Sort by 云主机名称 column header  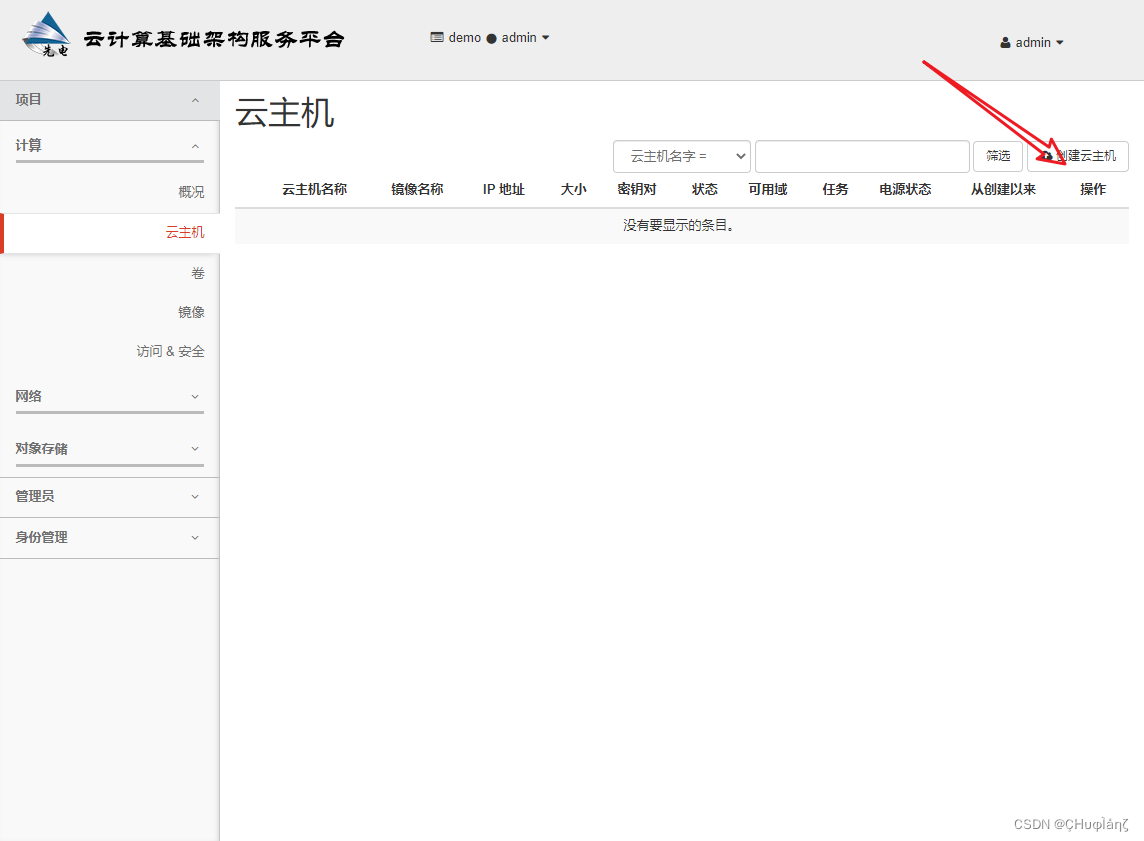(314, 190)
